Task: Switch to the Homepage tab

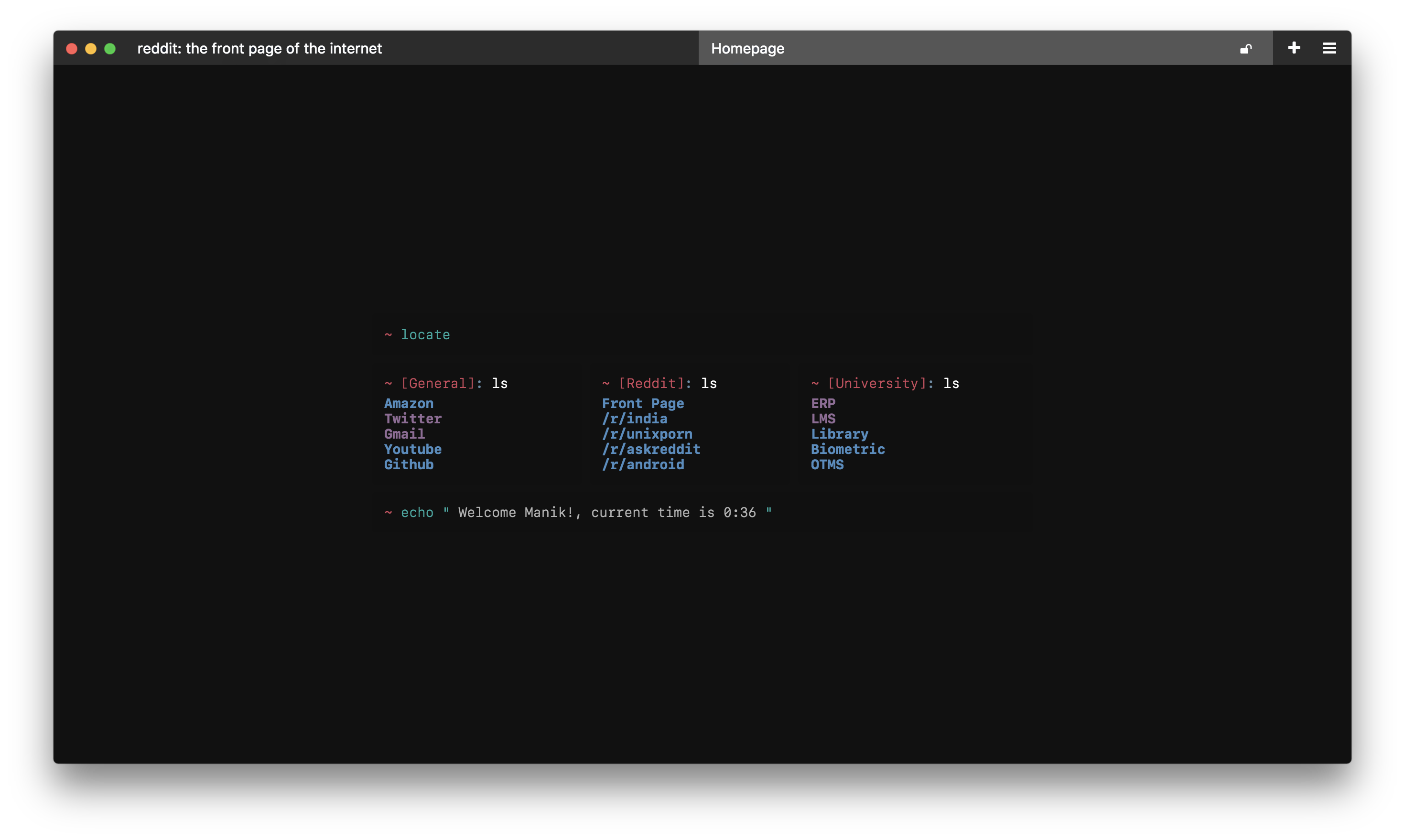Action: tap(748, 48)
